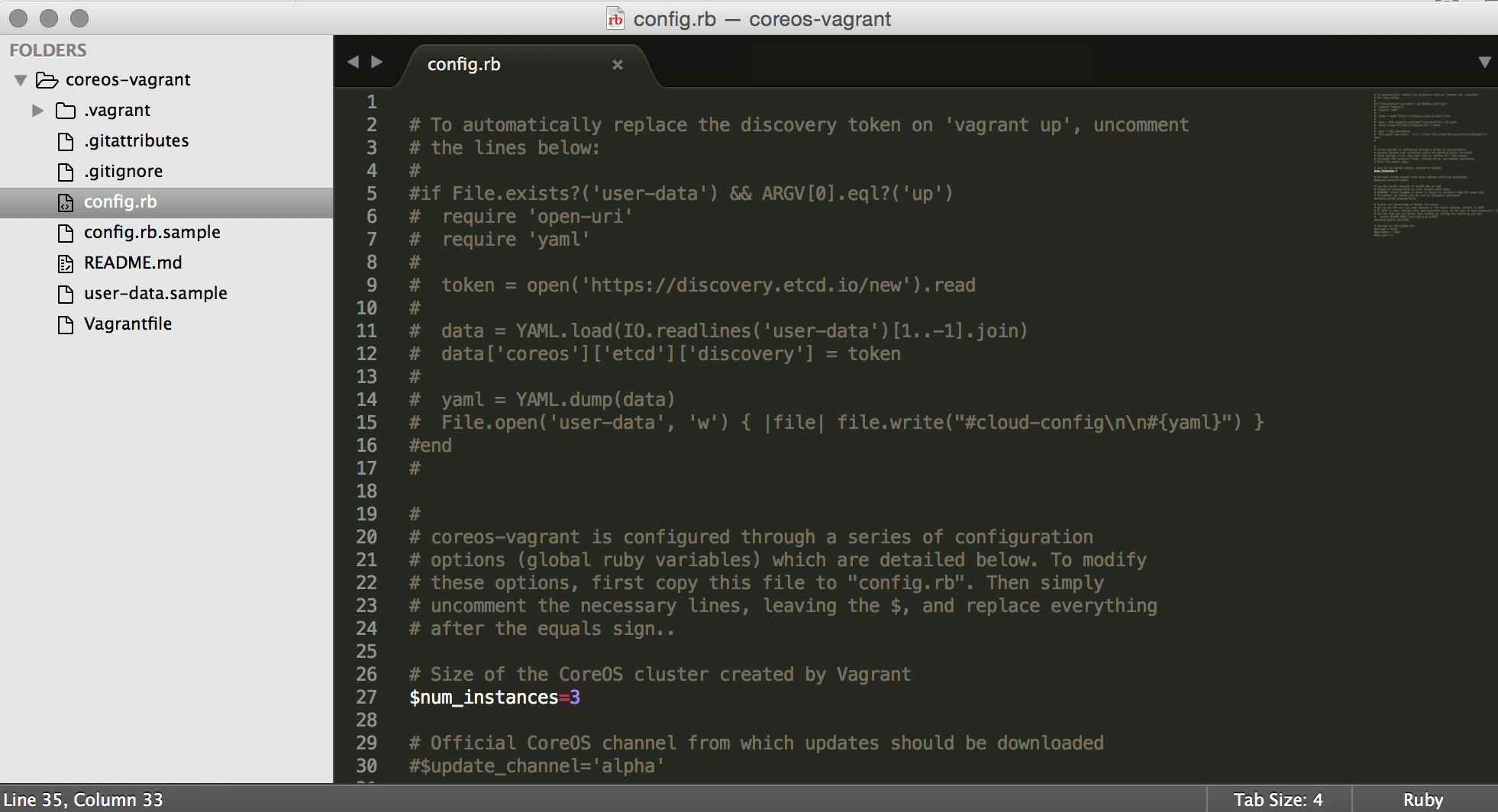Select the .gitignore file
The width and height of the screenshot is (1498, 812).
tap(123, 171)
